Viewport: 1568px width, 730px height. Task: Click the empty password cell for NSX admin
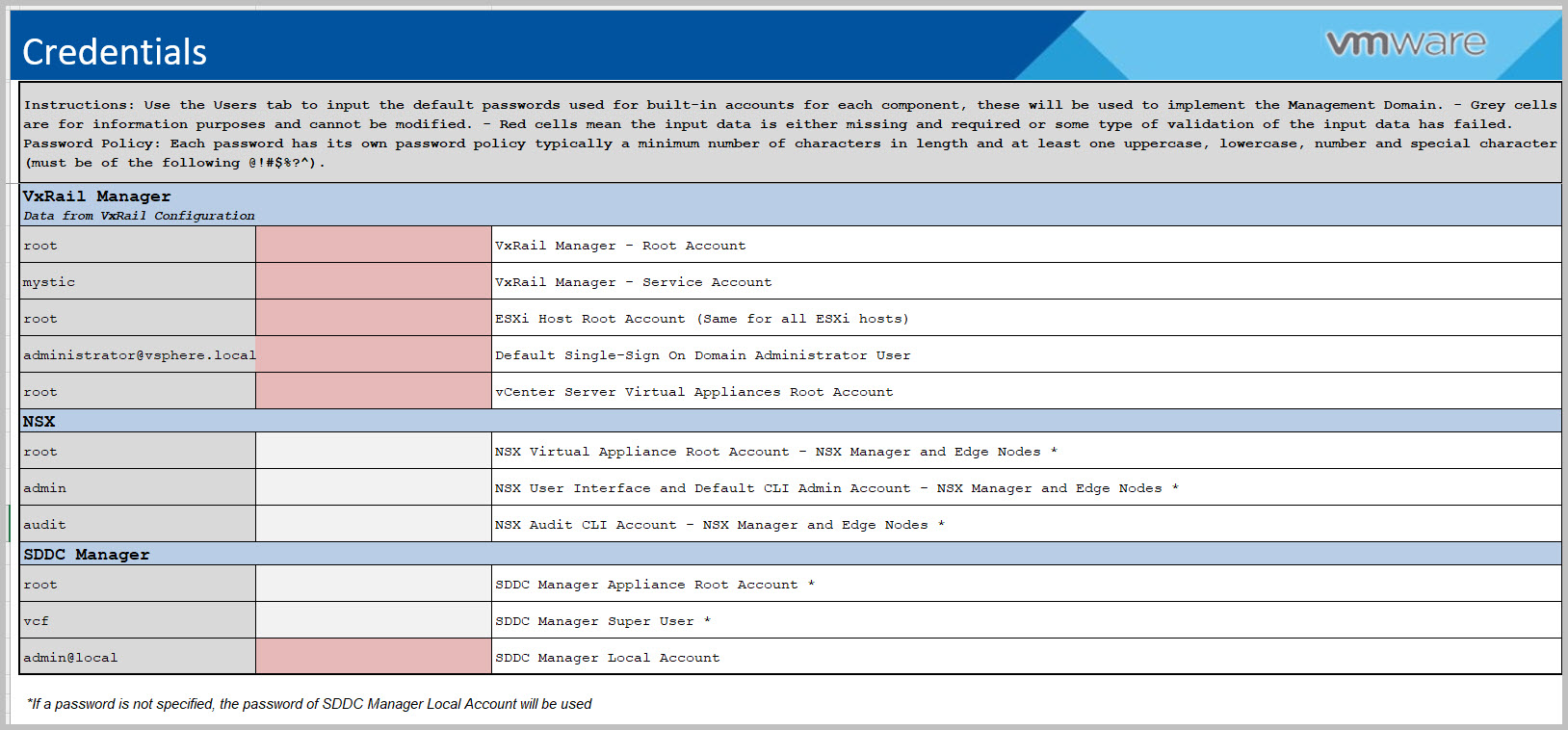tap(374, 487)
